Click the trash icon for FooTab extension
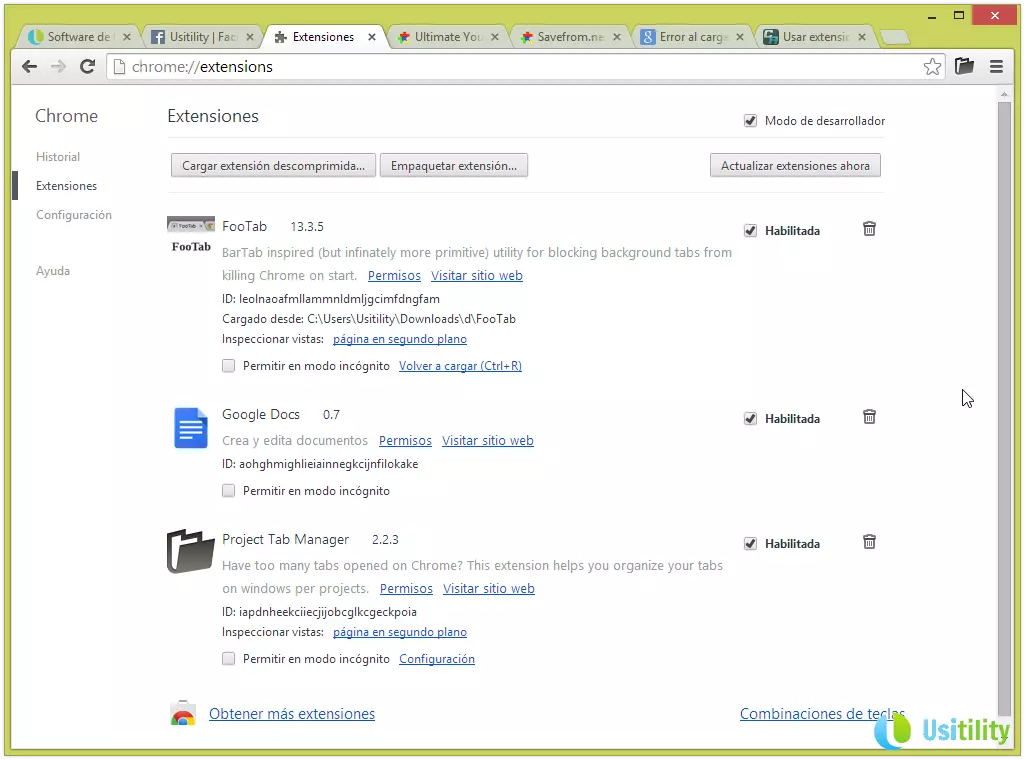This screenshot has height=760, width=1026. [x=869, y=229]
